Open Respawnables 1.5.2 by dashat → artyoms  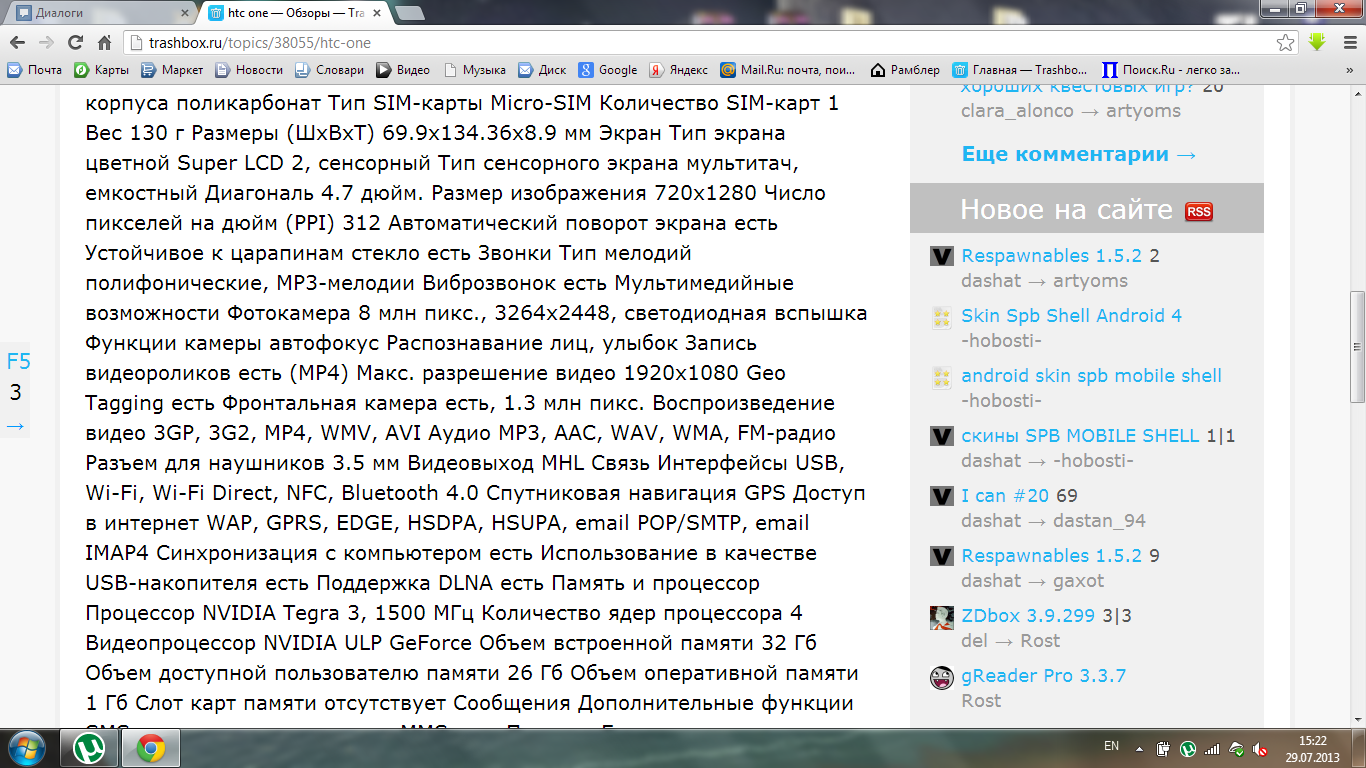tap(1051, 256)
